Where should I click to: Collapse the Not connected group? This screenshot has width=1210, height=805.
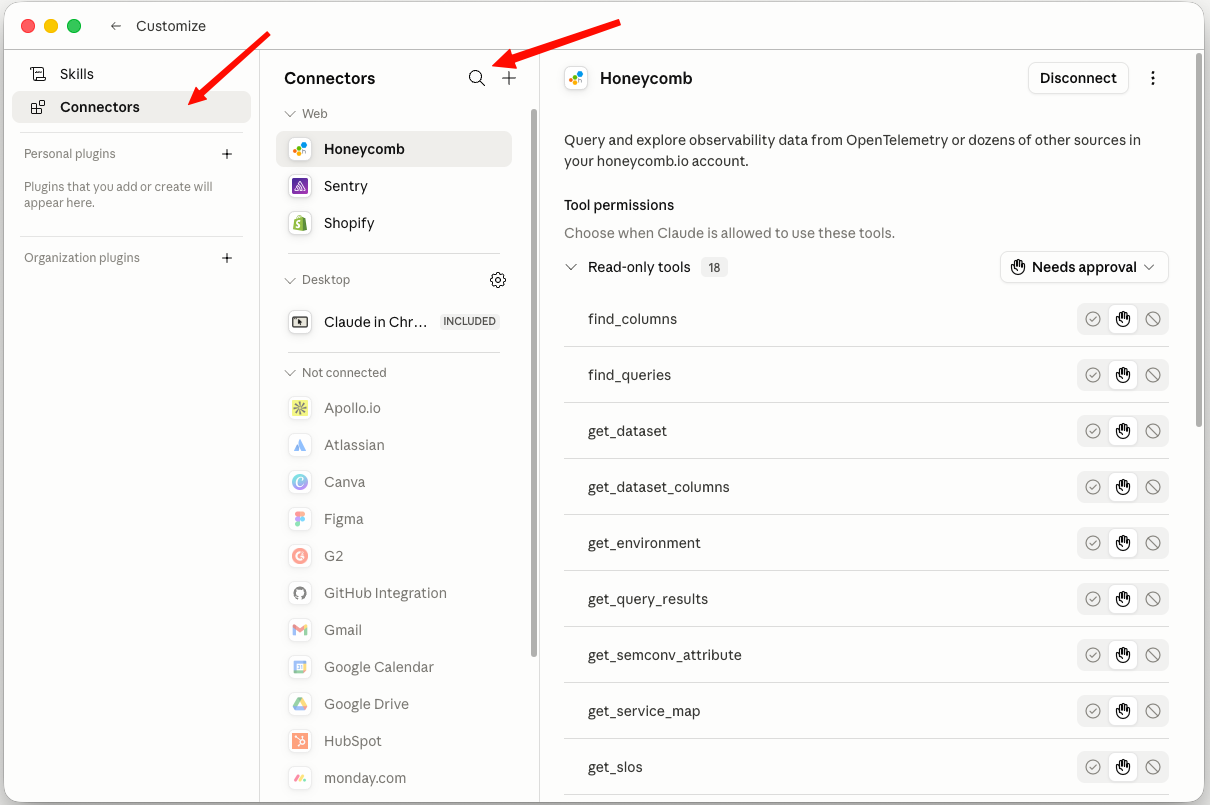tap(291, 373)
